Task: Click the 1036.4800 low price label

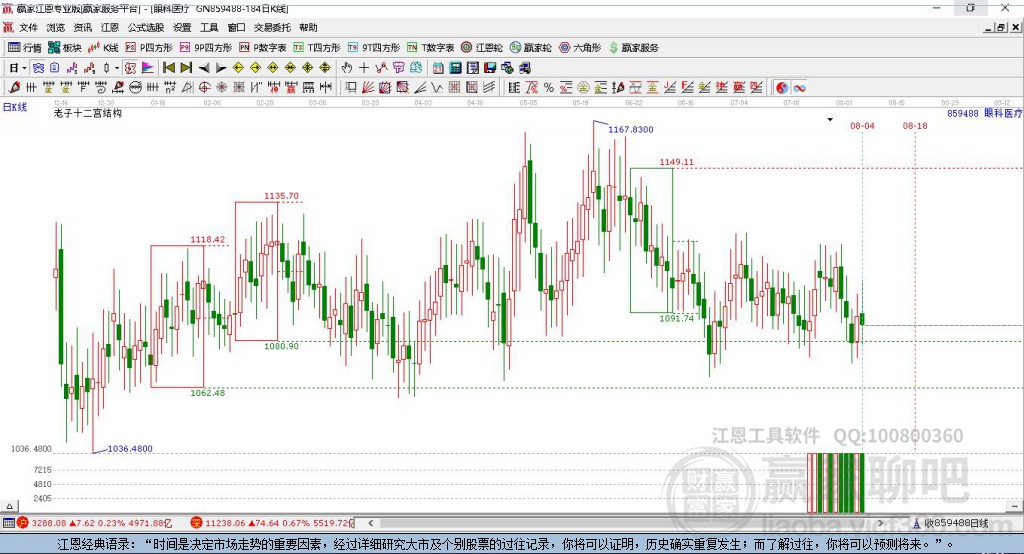Action: 130,449
